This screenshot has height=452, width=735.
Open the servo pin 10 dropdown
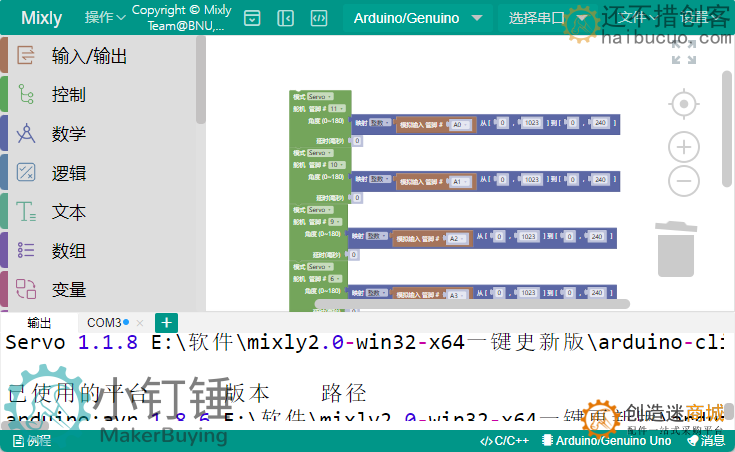pos(337,165)
